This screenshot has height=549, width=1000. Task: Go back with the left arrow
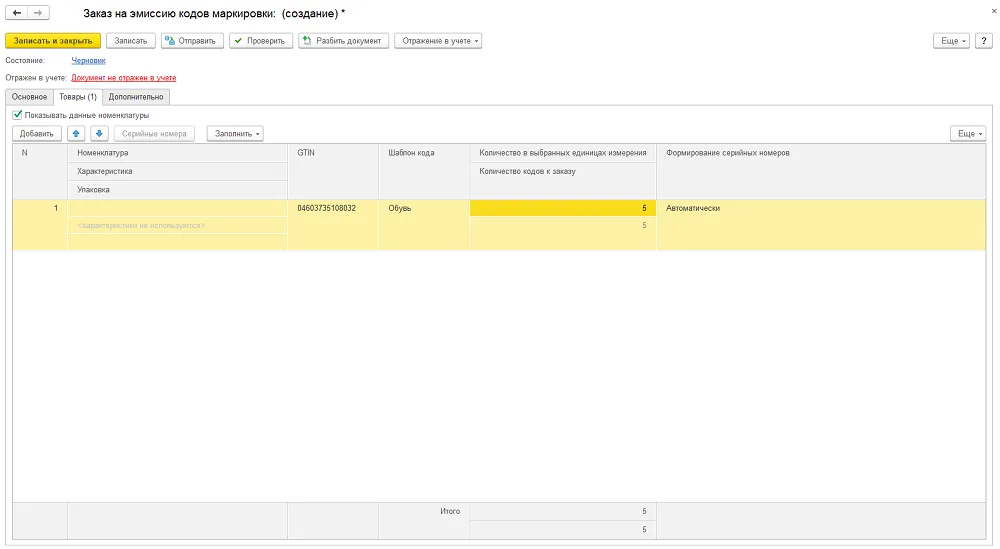pyautogui.click(x=17, y=13)
